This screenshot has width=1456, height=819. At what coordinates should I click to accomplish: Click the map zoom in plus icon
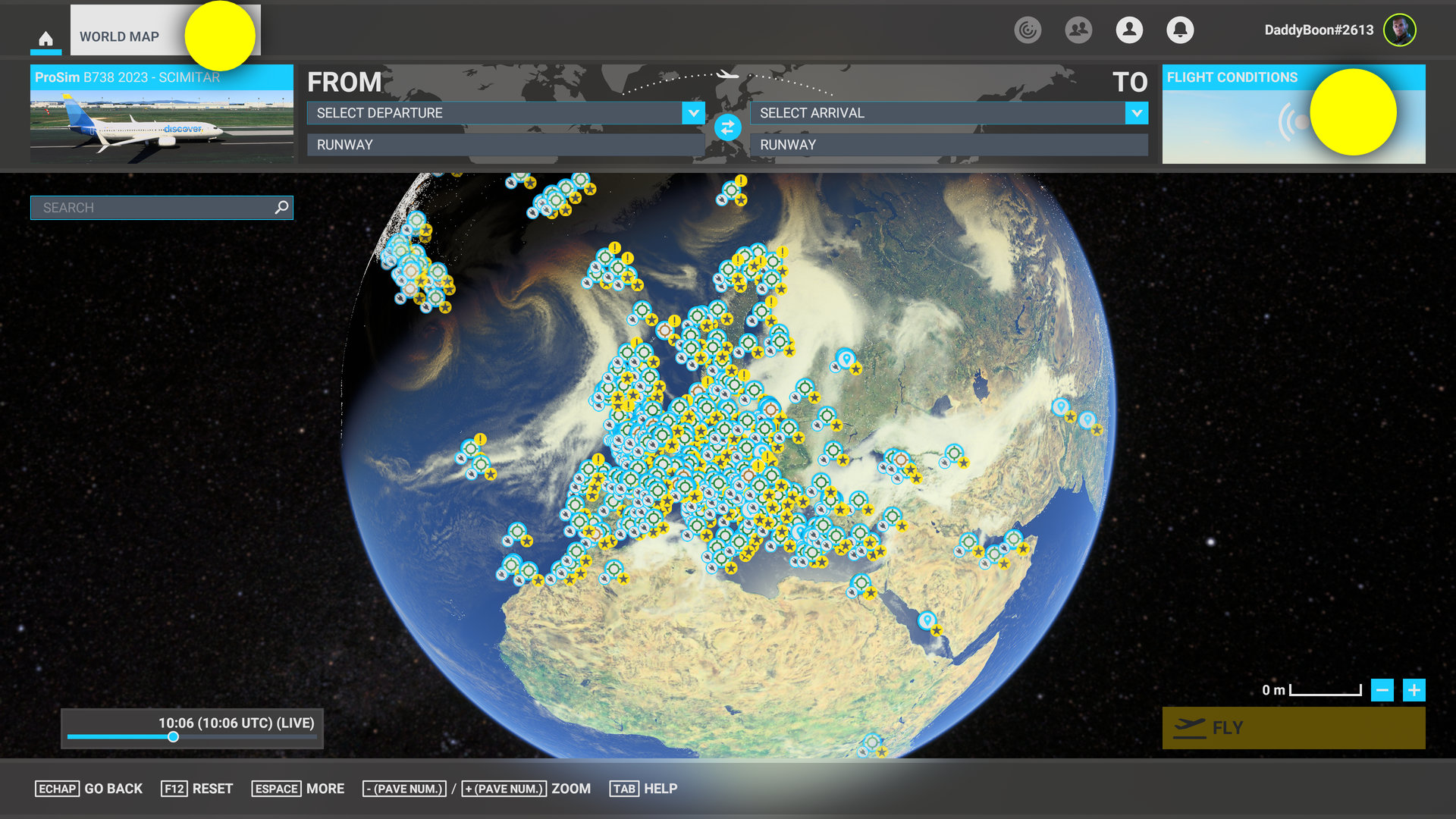pos(1414,691)
